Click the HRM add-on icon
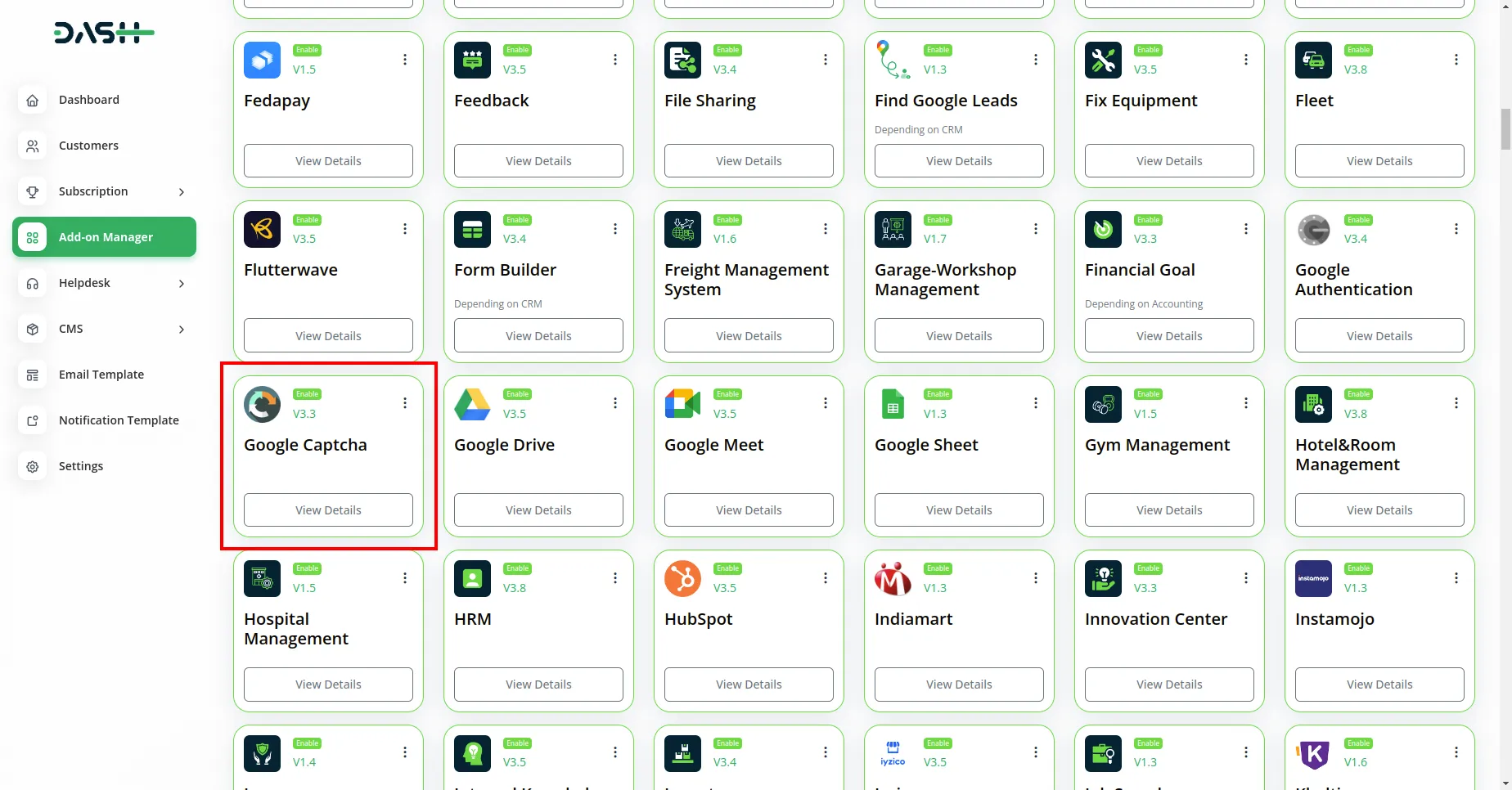 472,578
